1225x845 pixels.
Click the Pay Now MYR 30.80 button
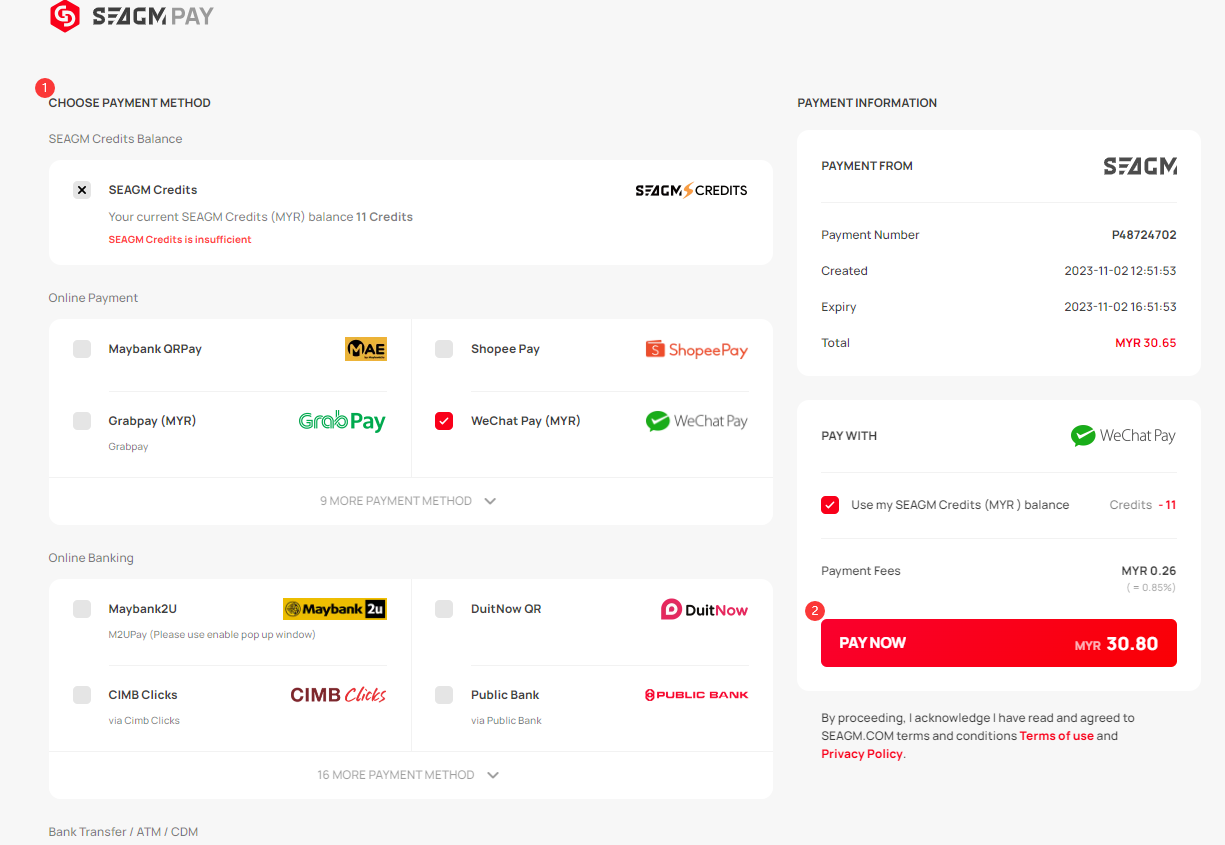coord(999,643)
